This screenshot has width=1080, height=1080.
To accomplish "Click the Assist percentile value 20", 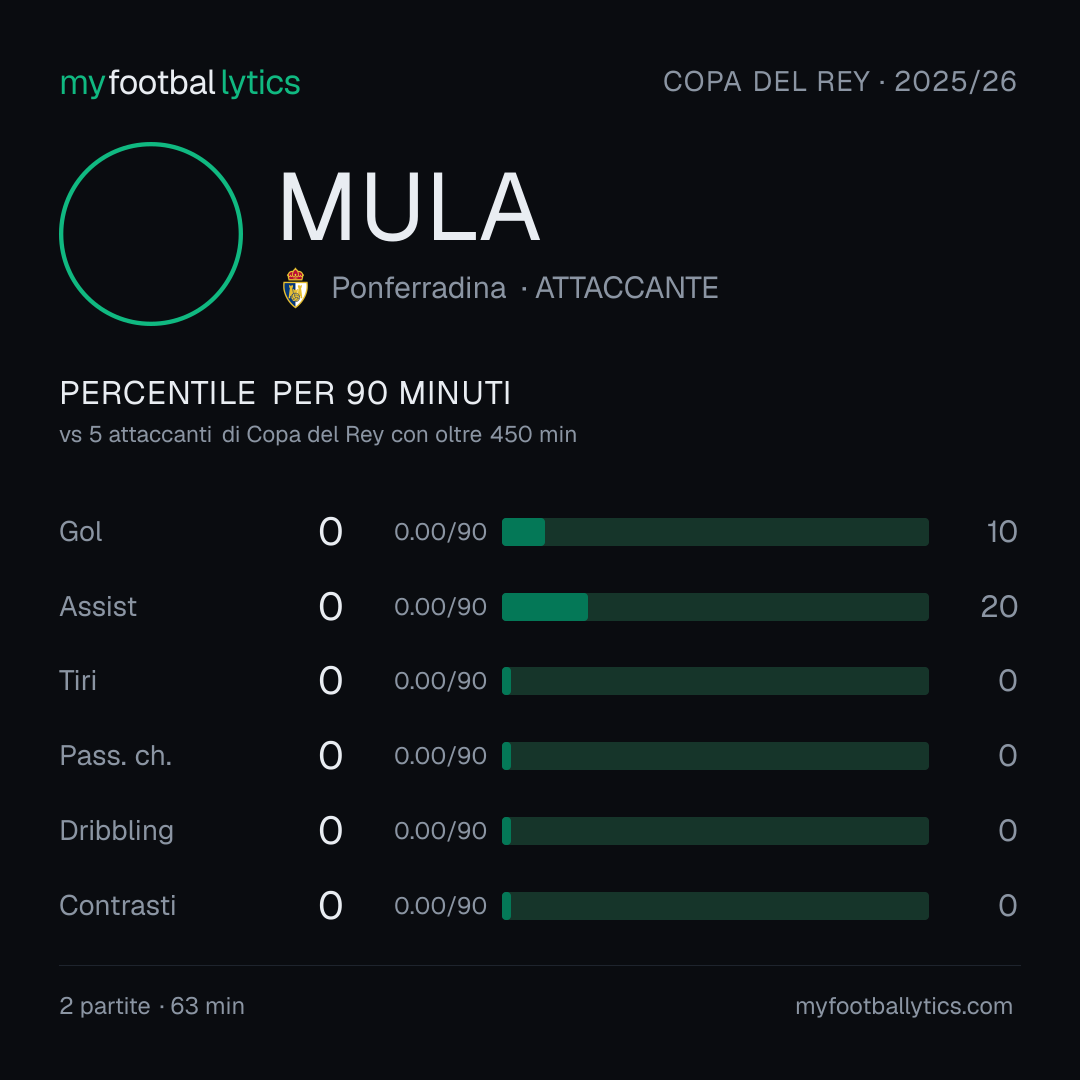I will tap(999, 607).
